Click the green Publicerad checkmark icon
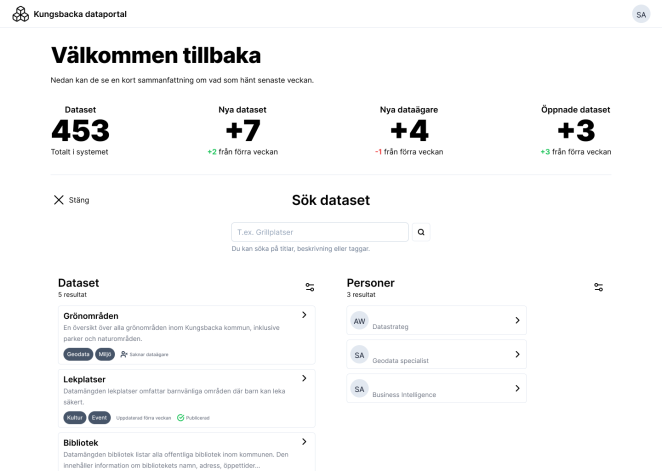 coord(180,417)
